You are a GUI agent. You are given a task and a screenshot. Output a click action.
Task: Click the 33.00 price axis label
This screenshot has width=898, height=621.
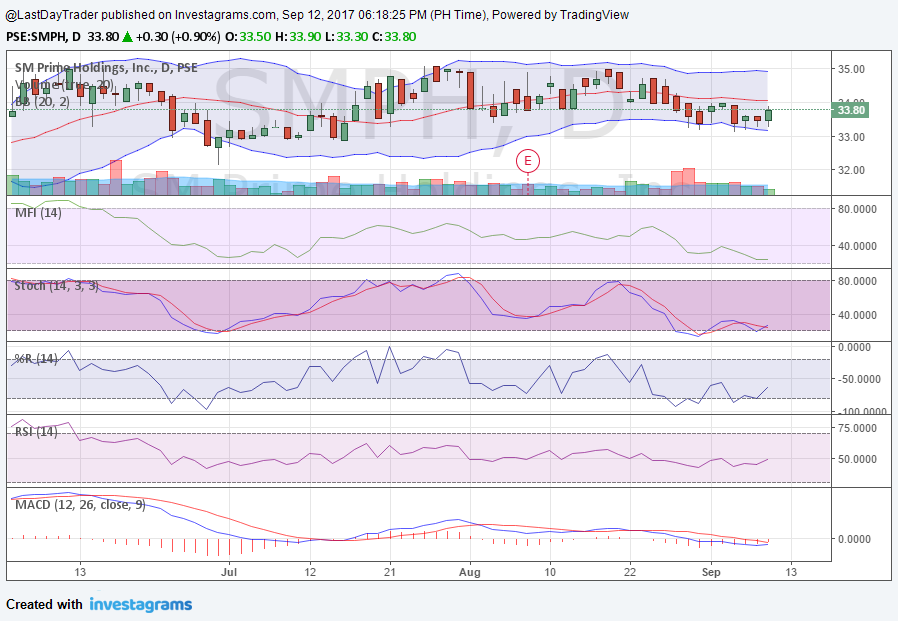pos(851,137)
